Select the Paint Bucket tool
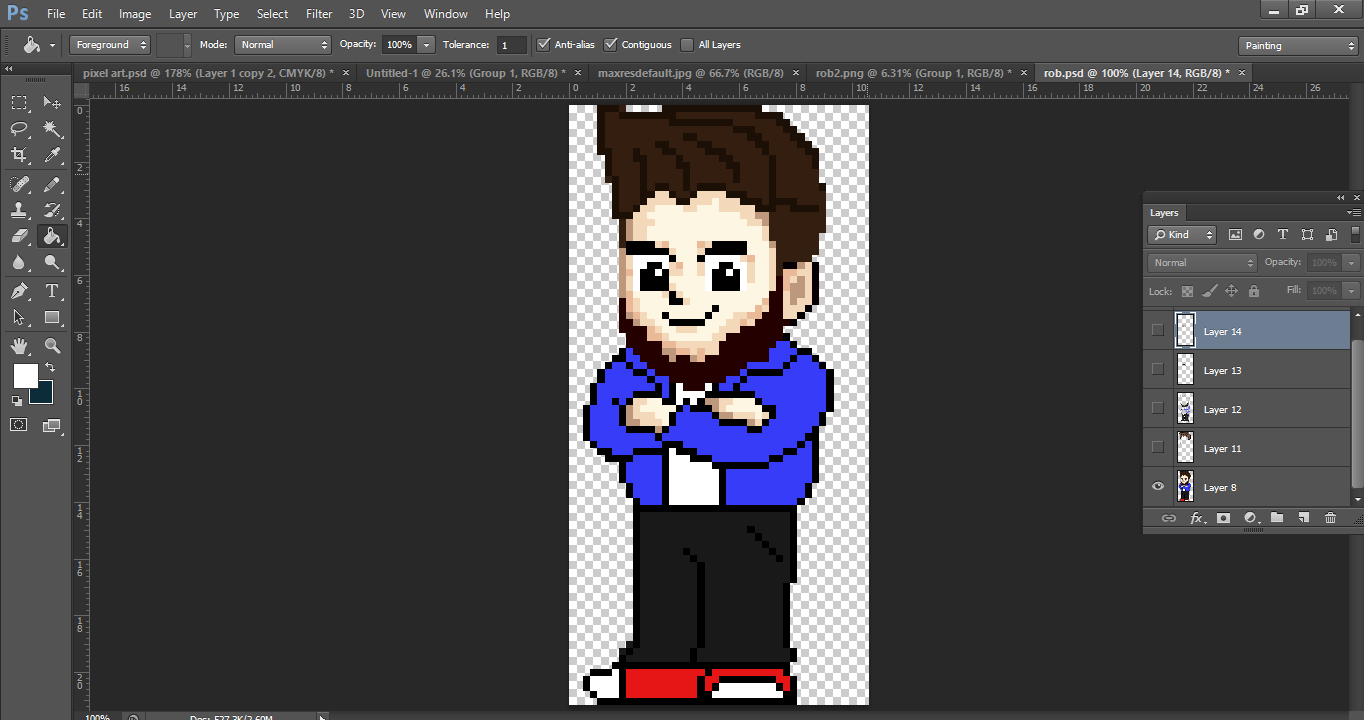The height and width of the screenshot is (720, 1364). pyautogui.click(x=52, y=236)
